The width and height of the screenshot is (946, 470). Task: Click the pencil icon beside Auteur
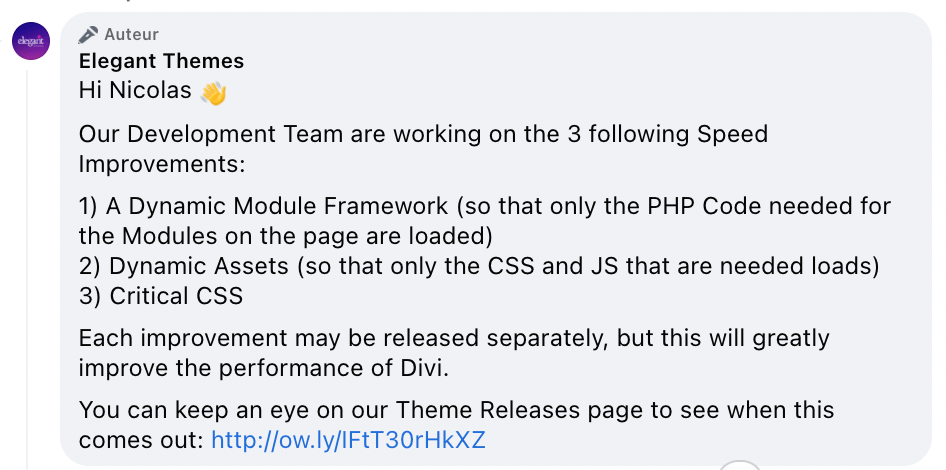point(89,35)
